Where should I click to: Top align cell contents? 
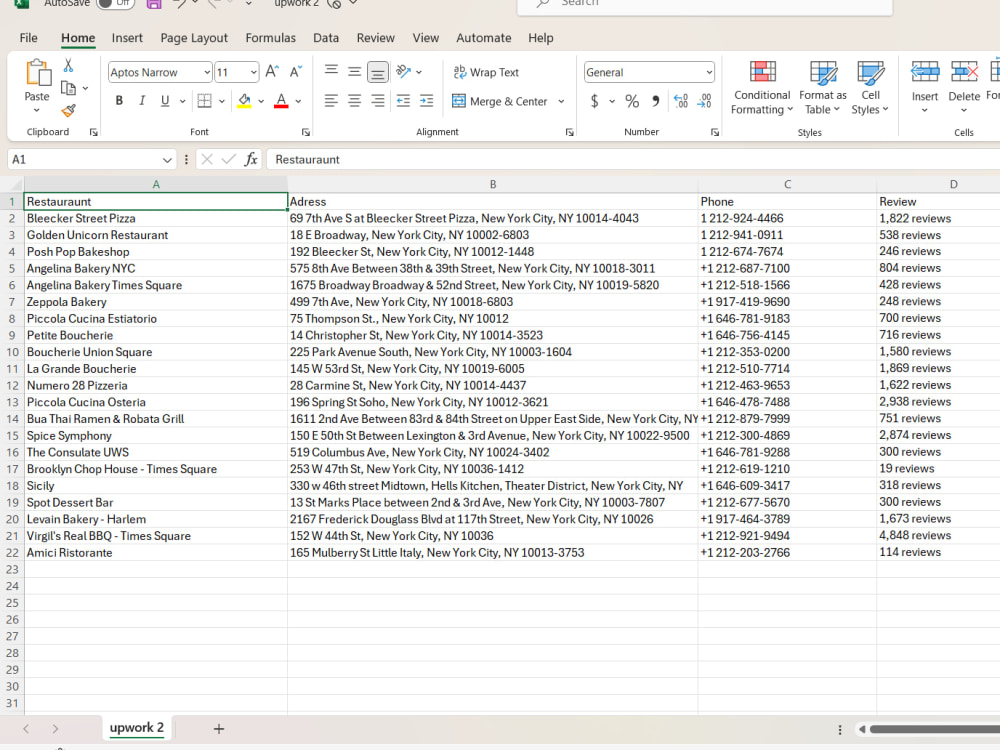pyautogui.click(x=331, y=71)
